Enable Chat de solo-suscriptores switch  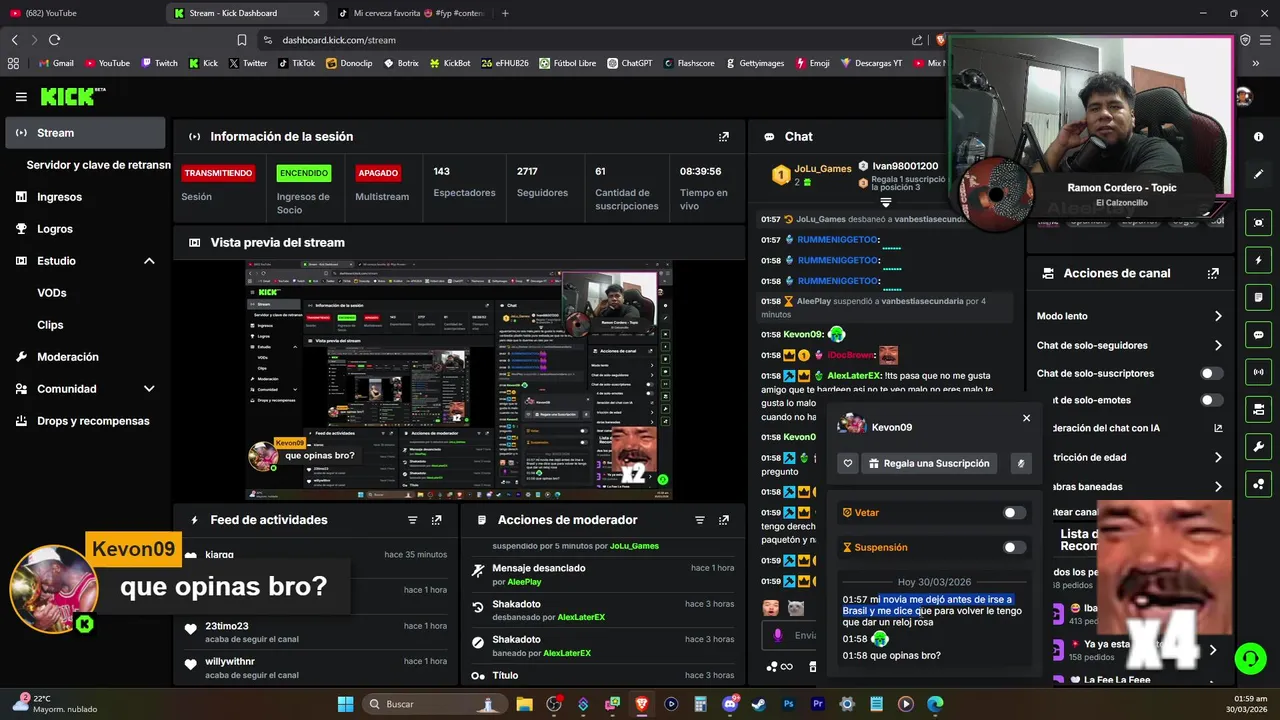(1211, 374)
